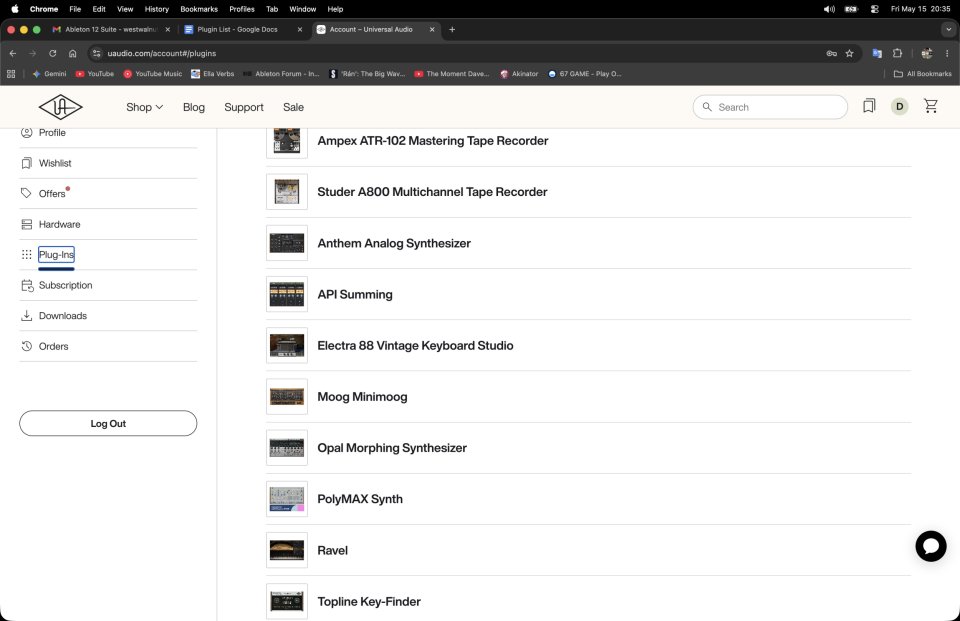Viewport: 960px width, 621px height.
Task: Click the Chrome address bar URL
Action: [x=162, y=53]
